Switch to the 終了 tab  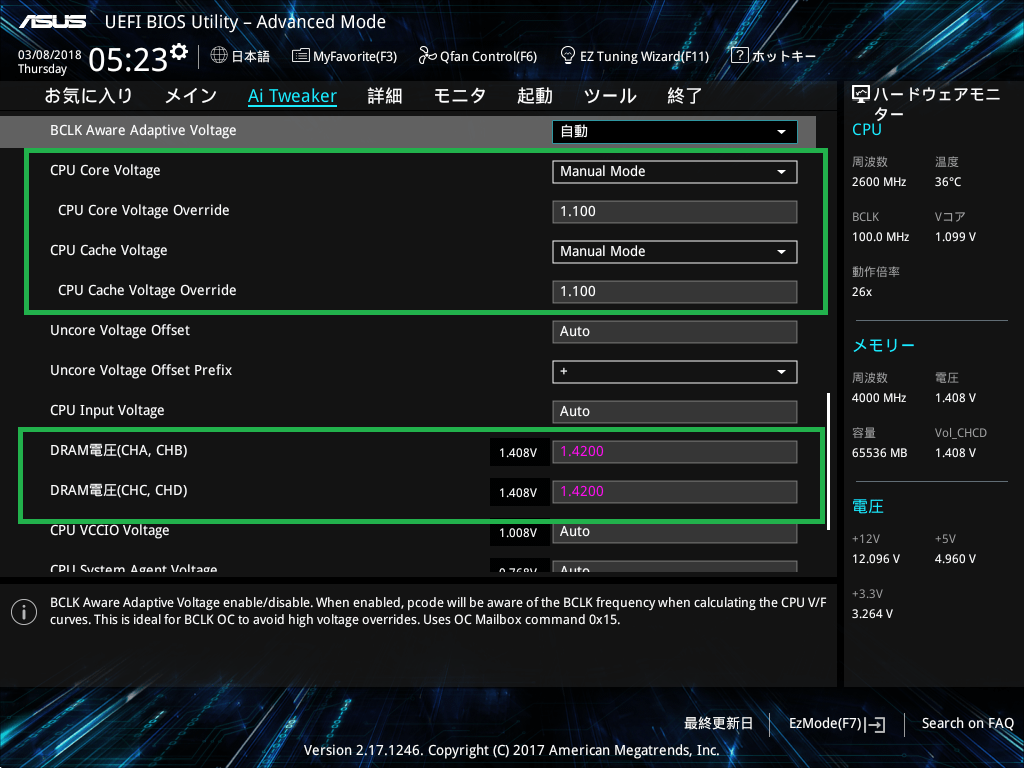[685, 96]
